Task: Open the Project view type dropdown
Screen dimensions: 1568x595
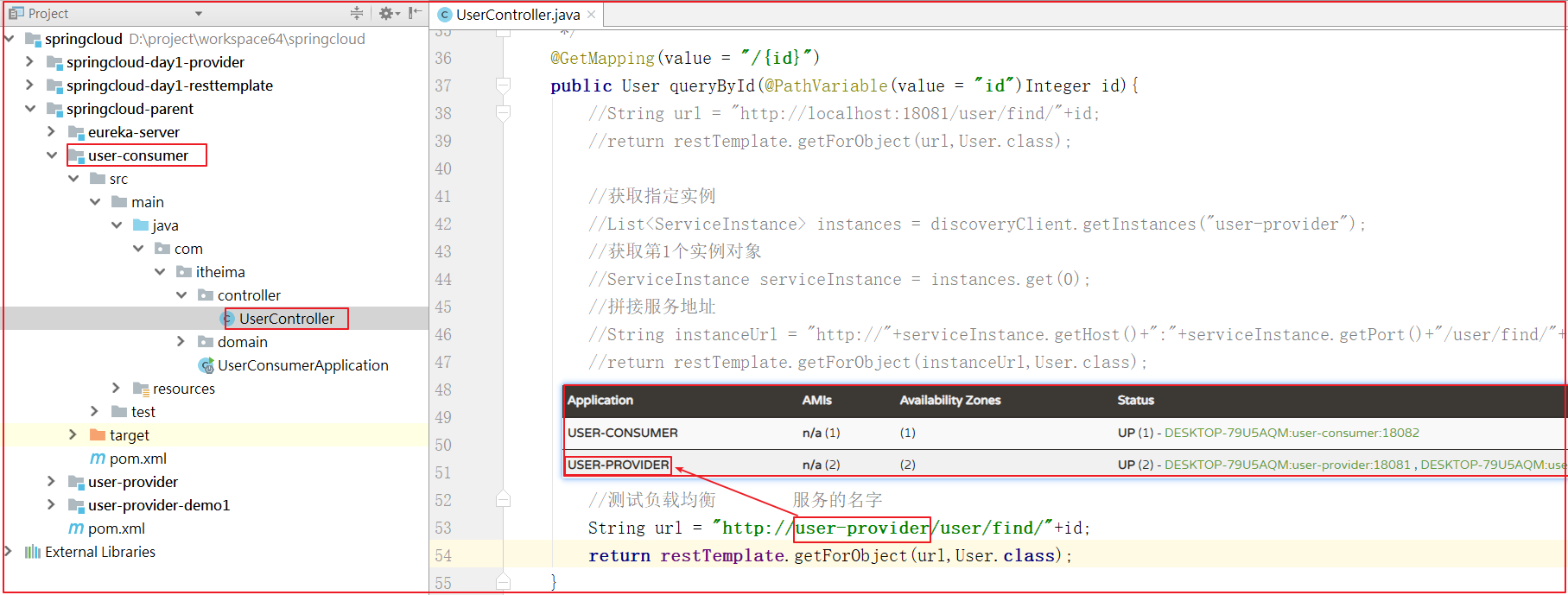Action: click(x=199, y=14)
